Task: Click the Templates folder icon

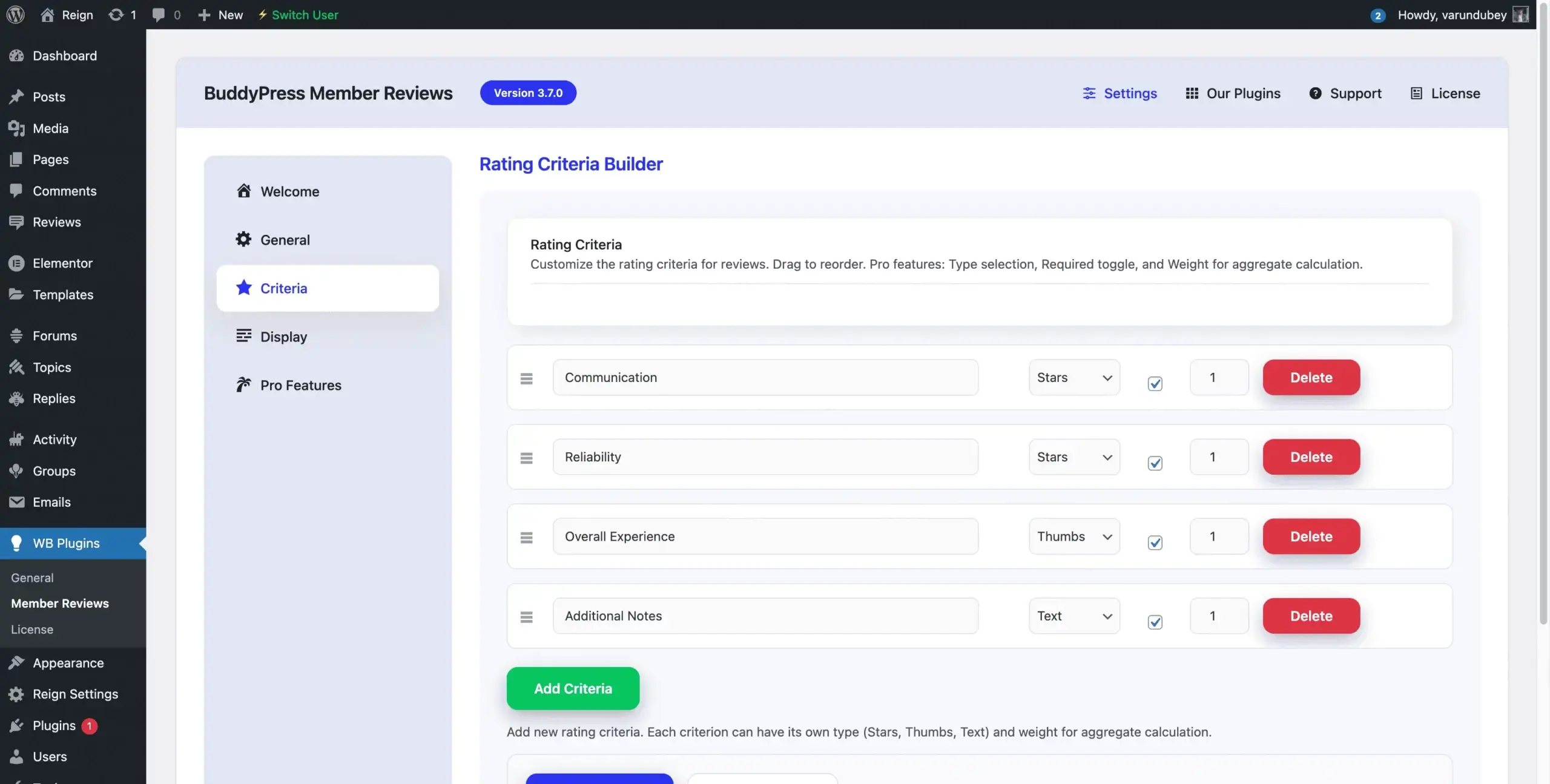Action: [16, 294]
